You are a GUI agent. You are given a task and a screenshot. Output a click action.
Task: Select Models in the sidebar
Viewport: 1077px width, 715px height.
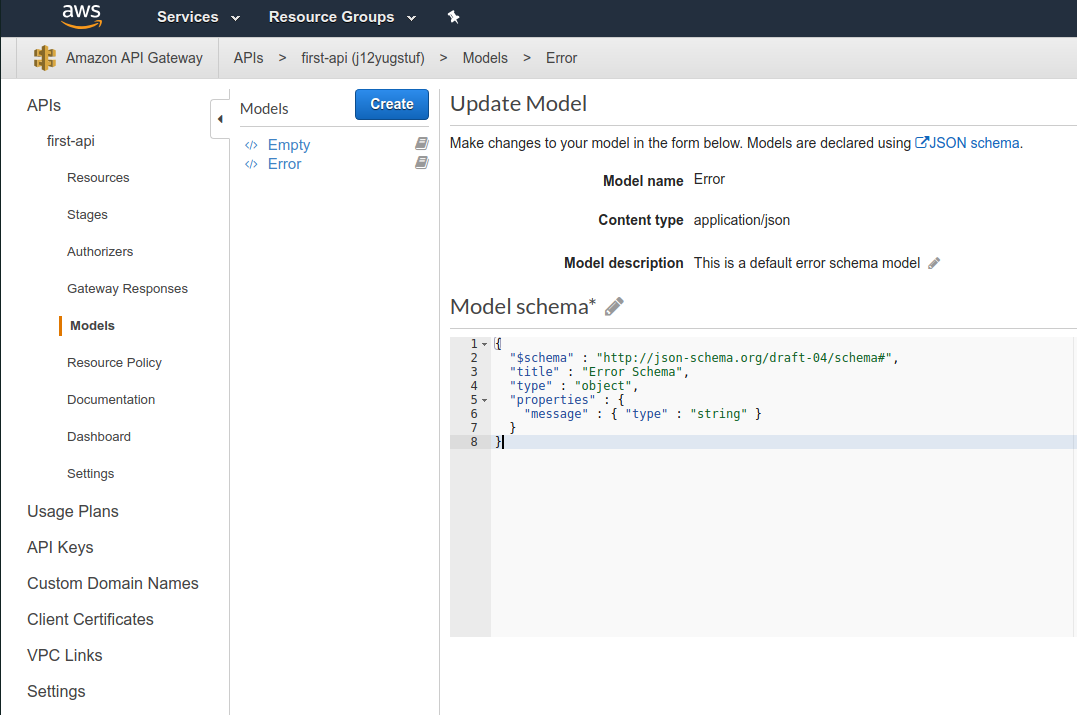tap(92, 326)
